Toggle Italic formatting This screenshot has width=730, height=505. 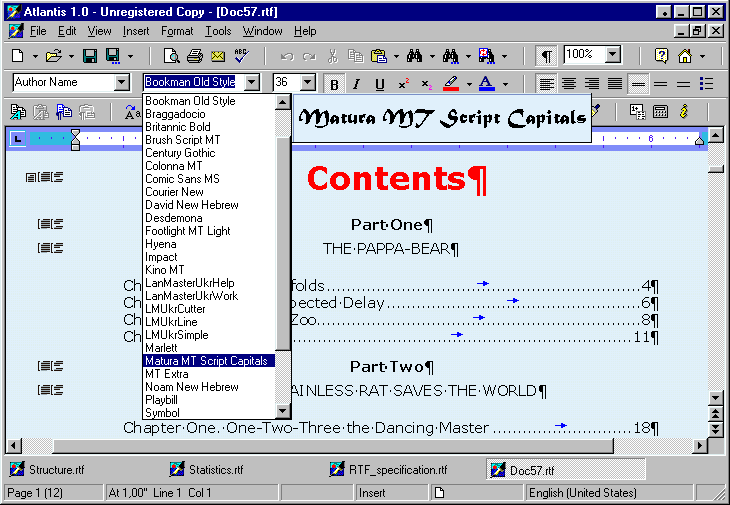coord(356,84)
